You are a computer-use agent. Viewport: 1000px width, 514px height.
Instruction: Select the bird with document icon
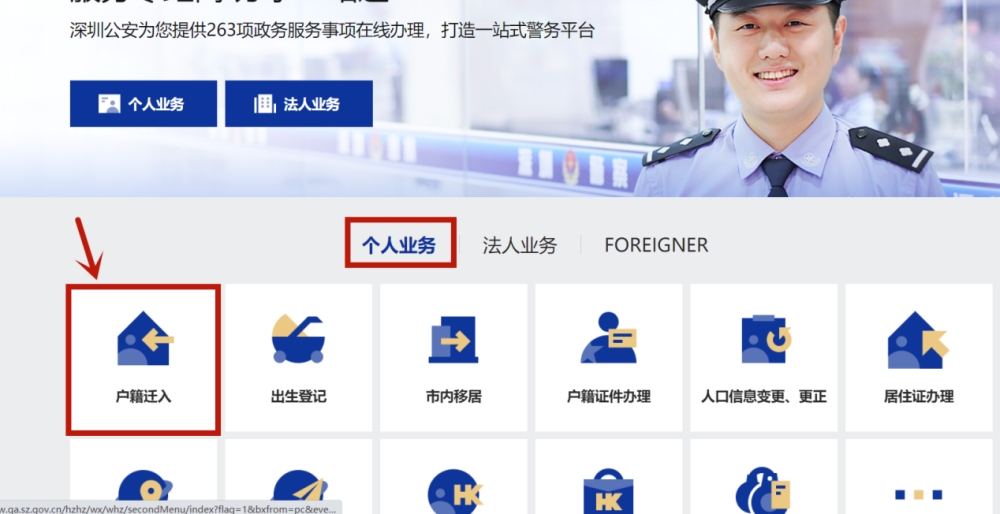click(763, 490)
